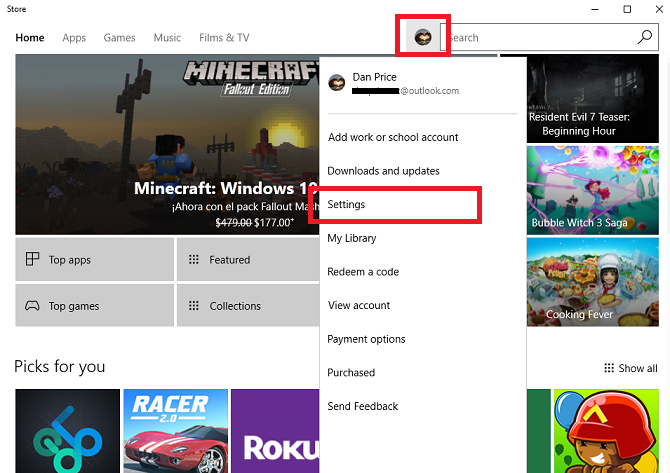This screenshot has width=670, height=473.
Task: Go to the Home tab
Action: pyautogui.click(x=30, y=38)
